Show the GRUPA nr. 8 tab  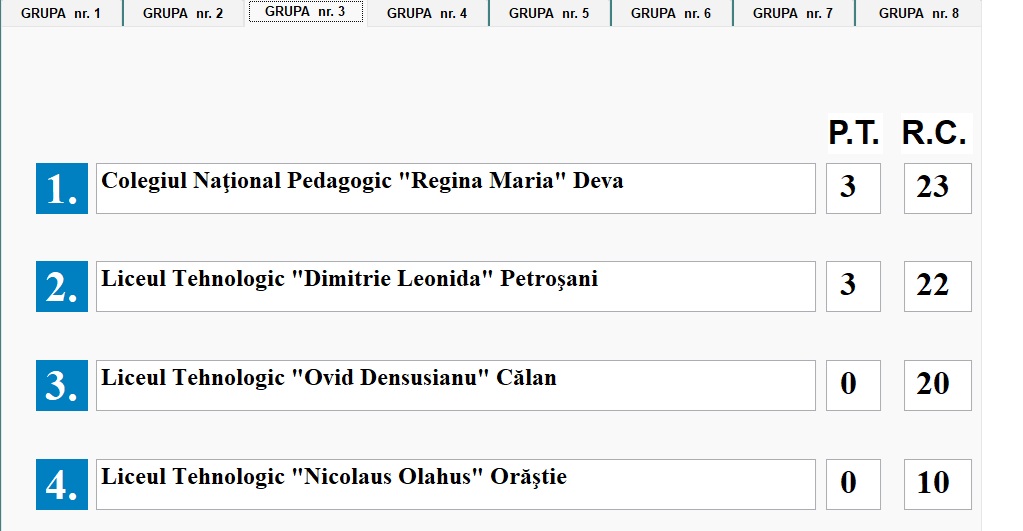[919, 14]
